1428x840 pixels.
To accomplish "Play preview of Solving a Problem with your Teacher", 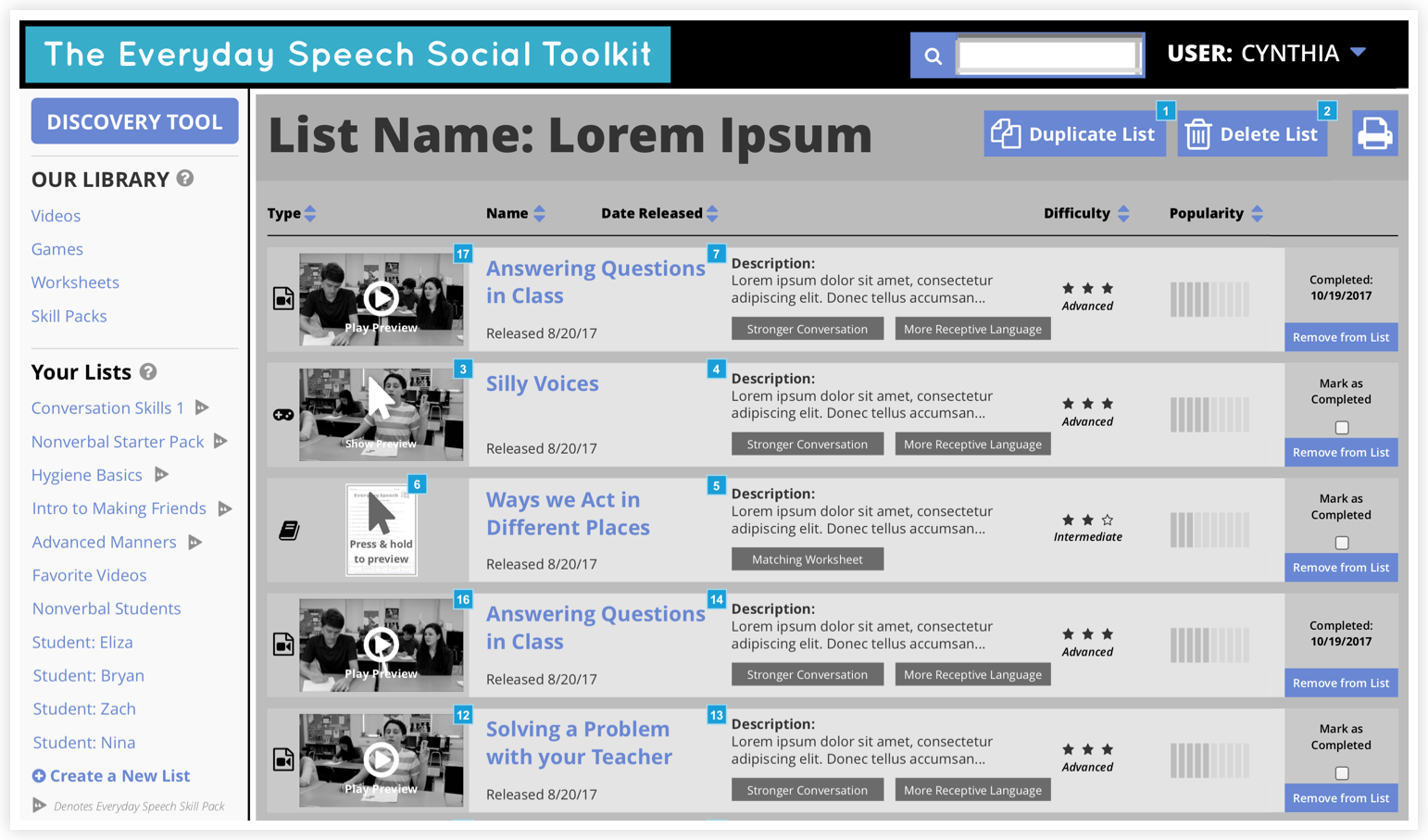I will (x=381, y=759).
